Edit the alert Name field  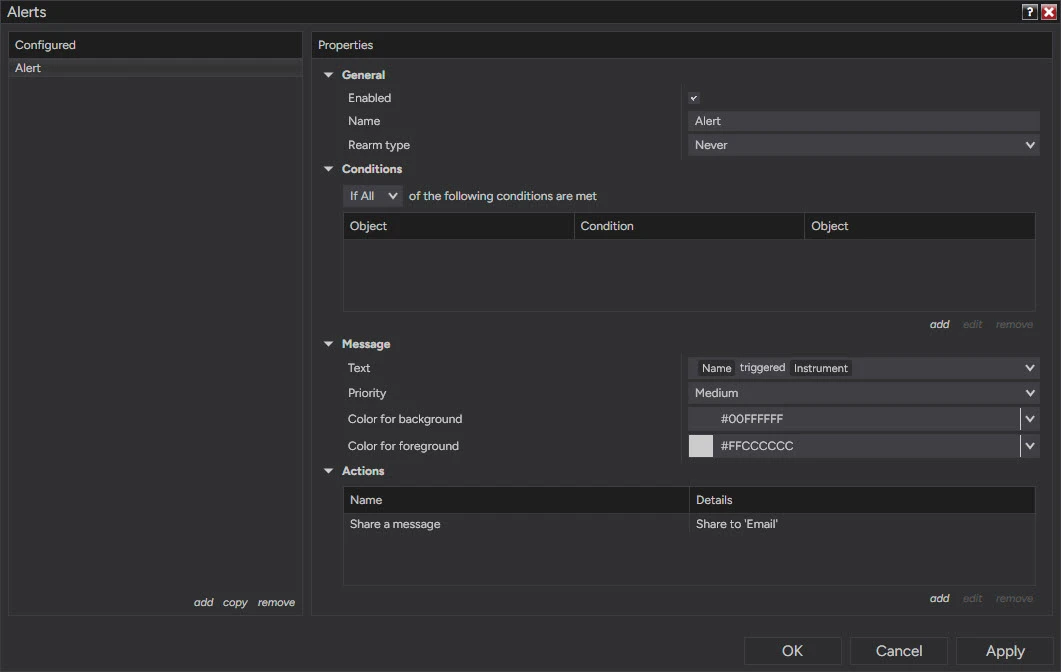coord(863,121)
